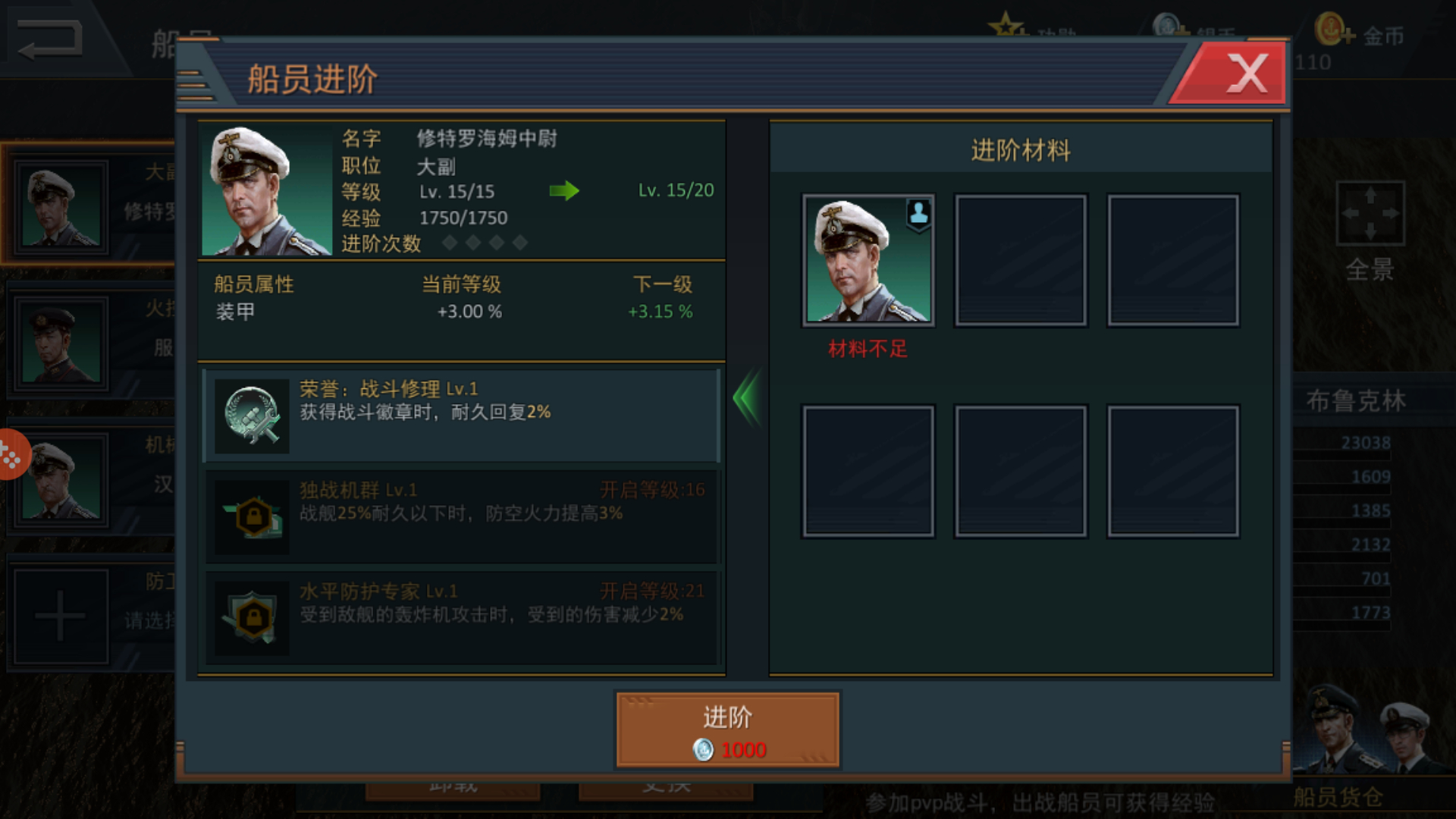This screenshot has height=819, width=1456.
Task: Click the 修特罗海姆中尉 portrait in the info panel
Action: [267, 190]
